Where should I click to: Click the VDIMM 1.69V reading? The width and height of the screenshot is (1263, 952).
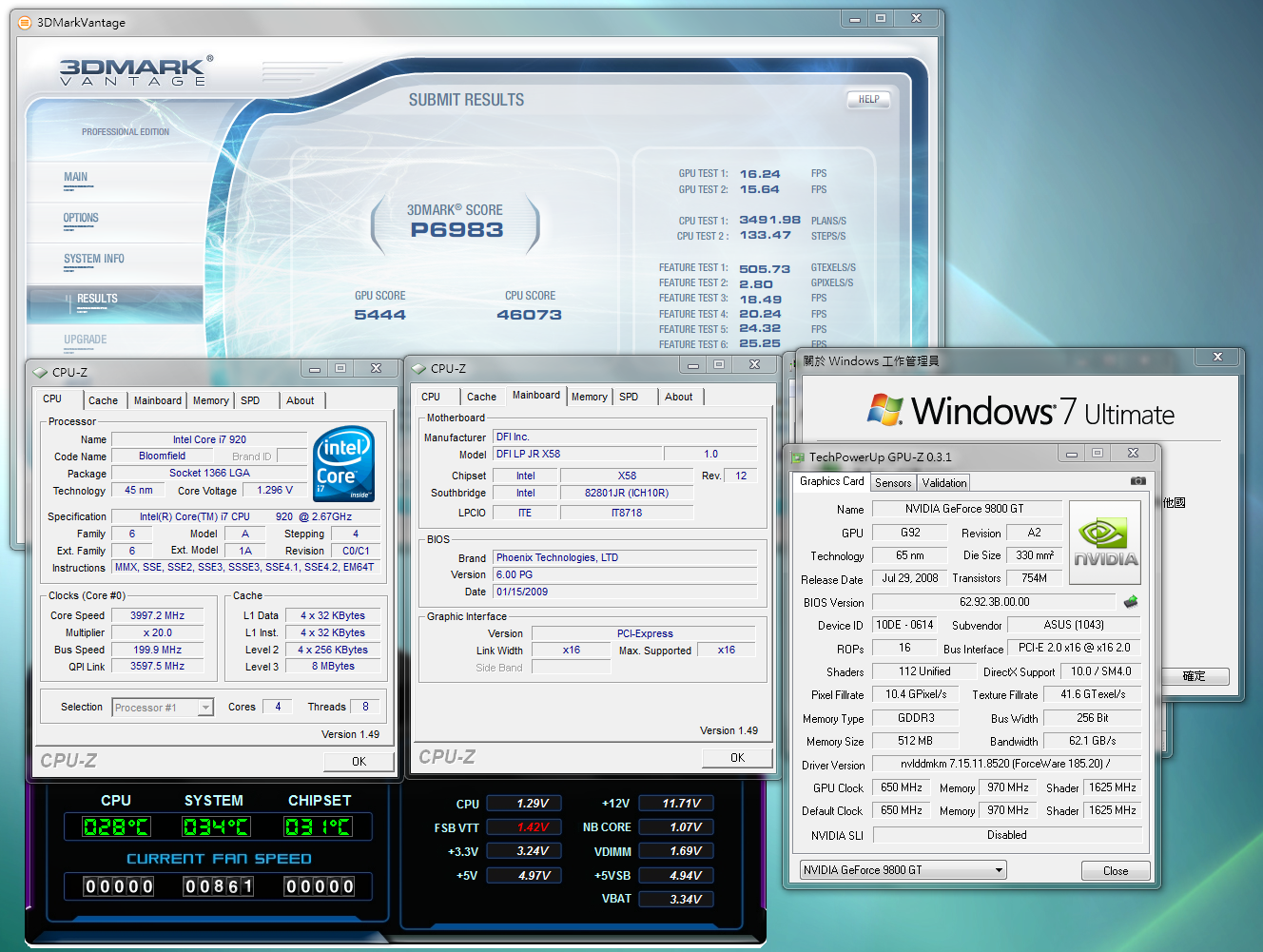pyautogui.click(x=676, y=851)
